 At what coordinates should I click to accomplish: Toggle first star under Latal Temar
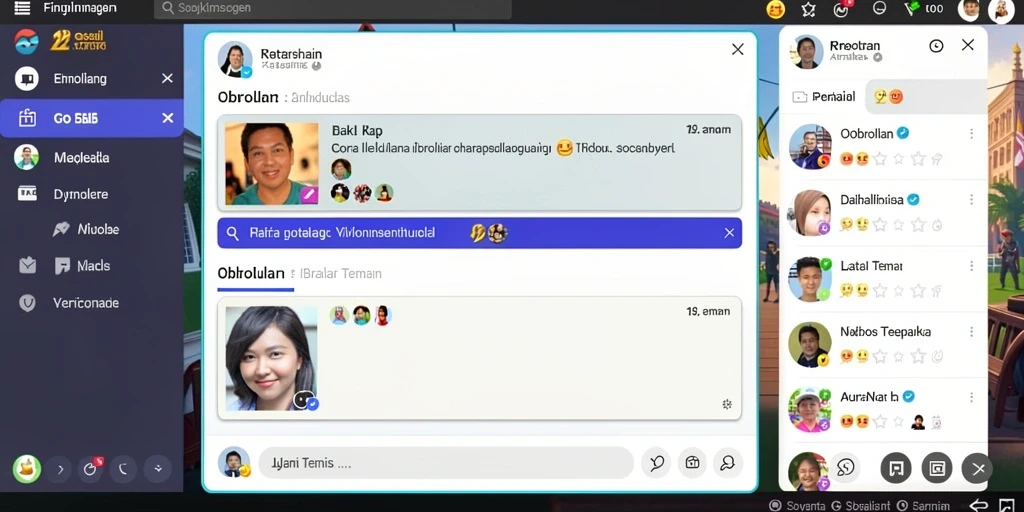(880, 291)
